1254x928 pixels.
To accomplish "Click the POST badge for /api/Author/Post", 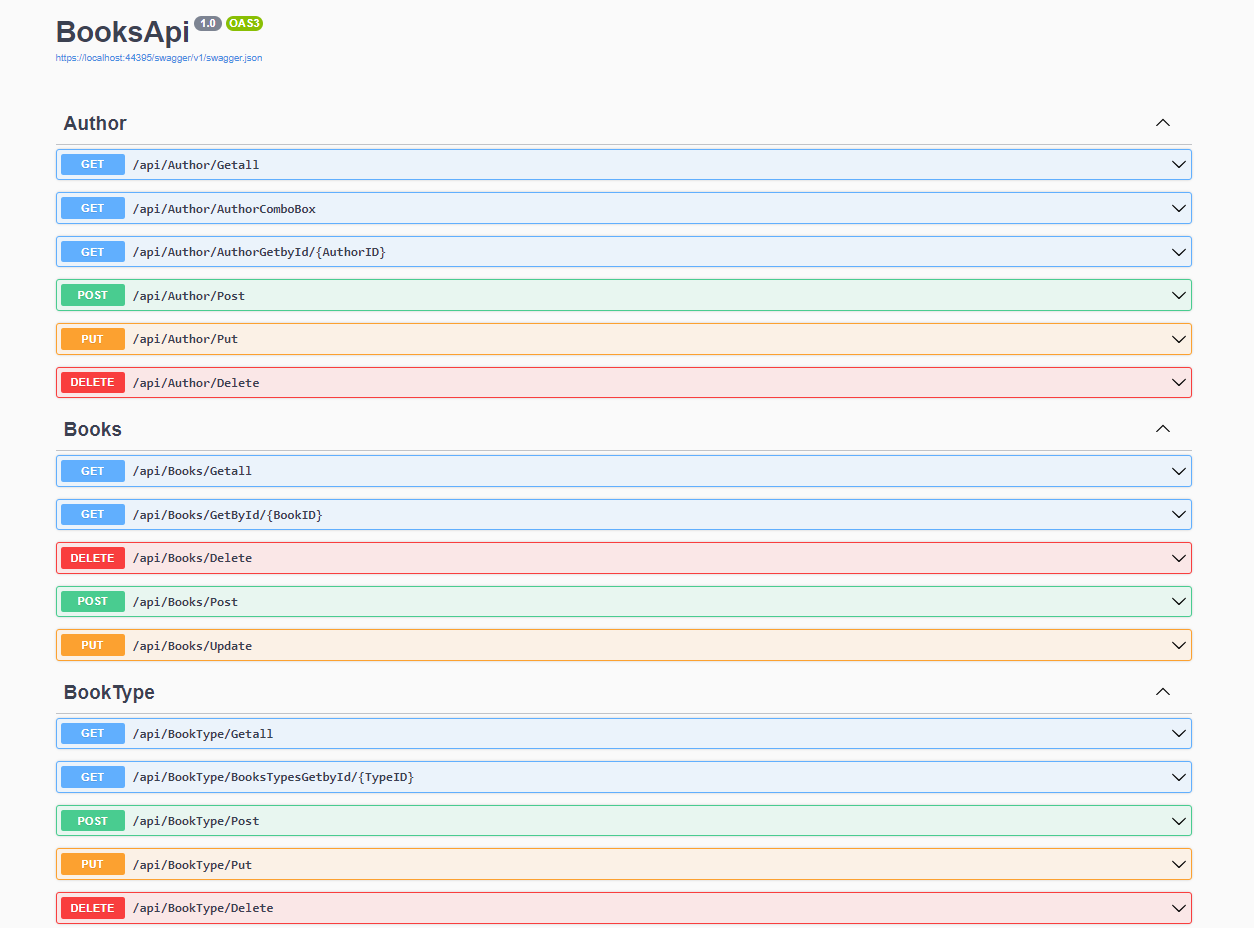I will pos(93,295).
